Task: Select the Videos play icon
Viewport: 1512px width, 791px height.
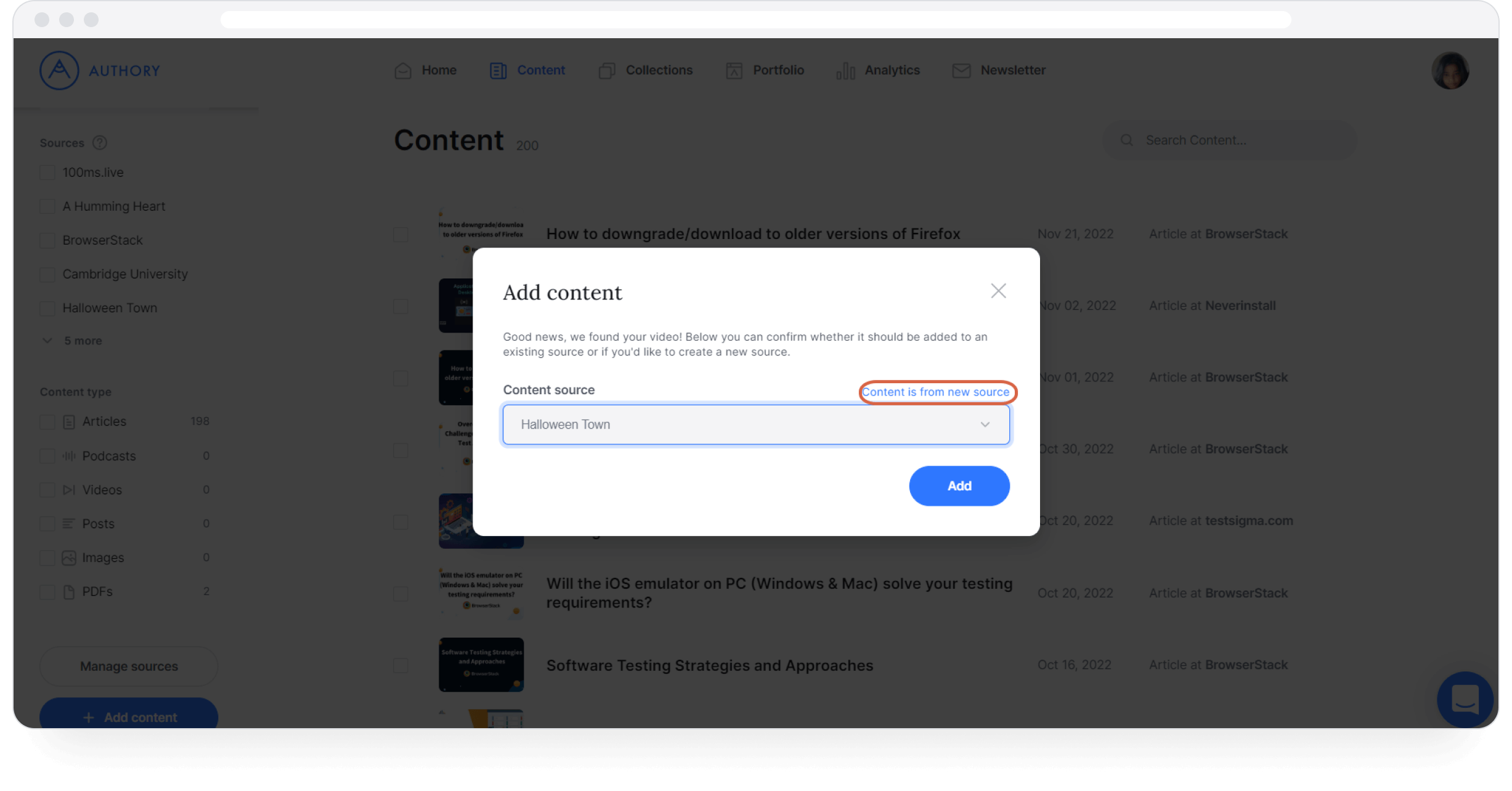Action: [68, 490]
